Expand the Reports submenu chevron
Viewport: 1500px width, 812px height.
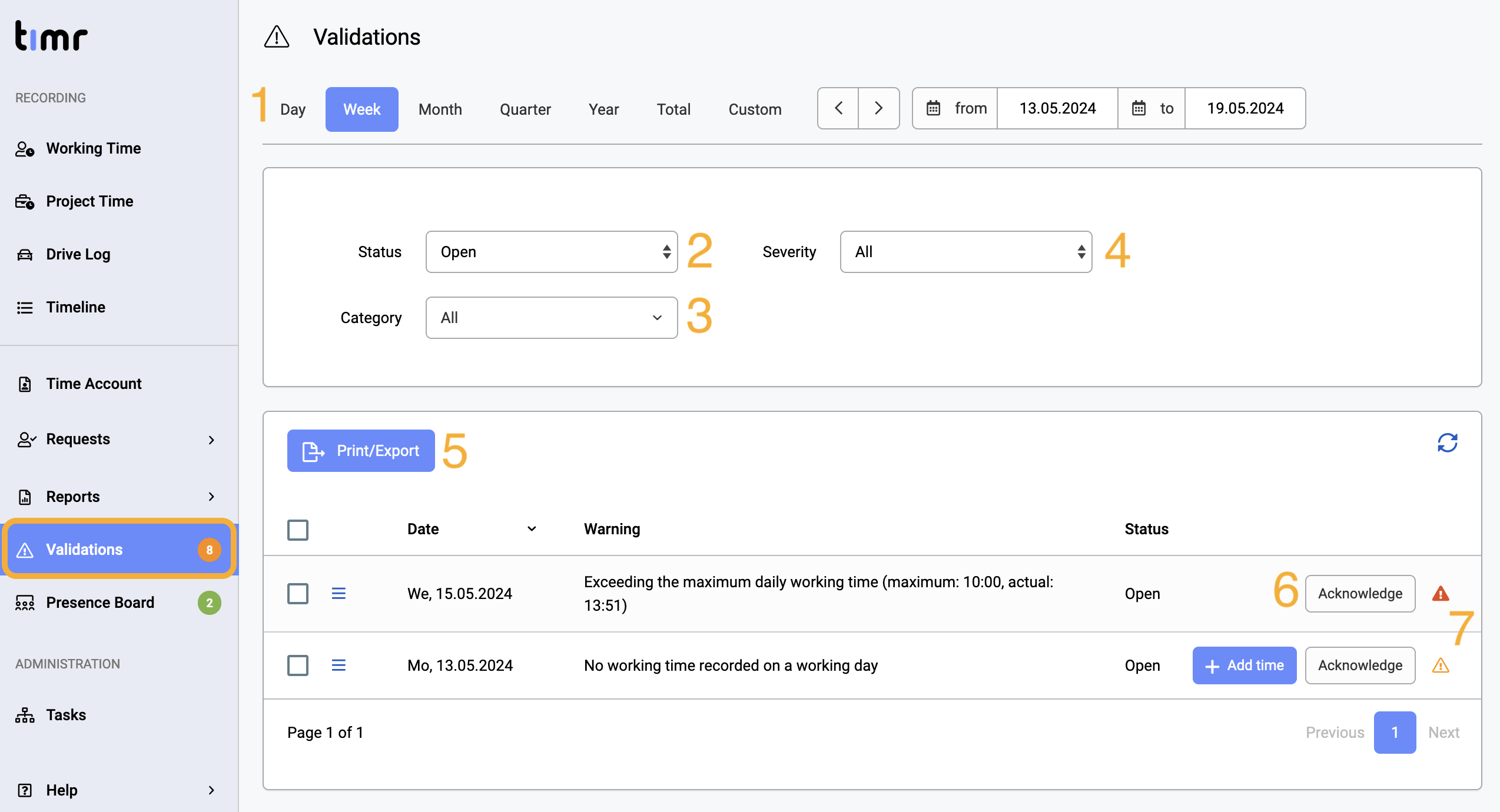[211, 497]
